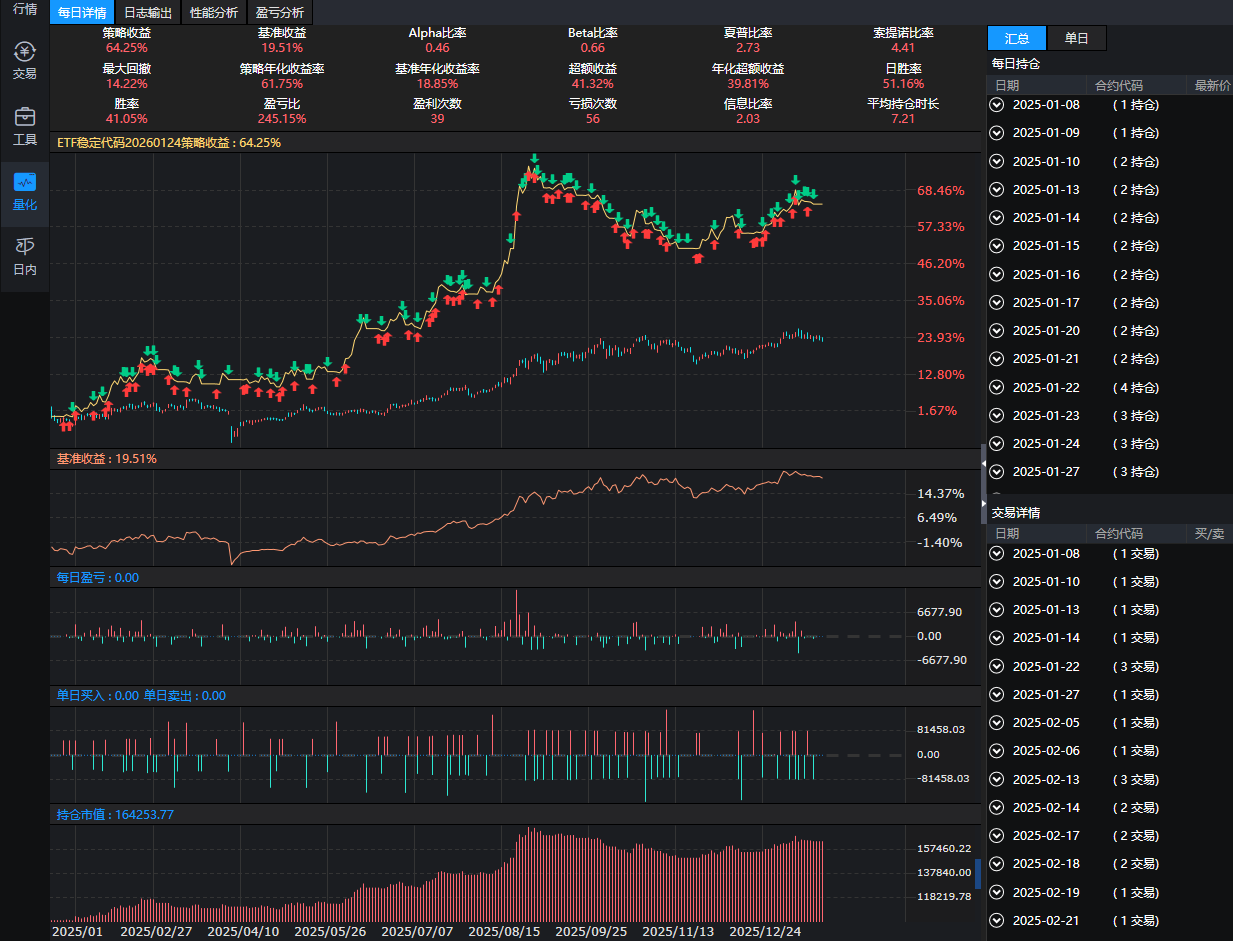Image resolution: width=1233 pixels, height=941 pixels.
Task: Open the 盈亏分析 tab
Action: [x=279, y=12]
